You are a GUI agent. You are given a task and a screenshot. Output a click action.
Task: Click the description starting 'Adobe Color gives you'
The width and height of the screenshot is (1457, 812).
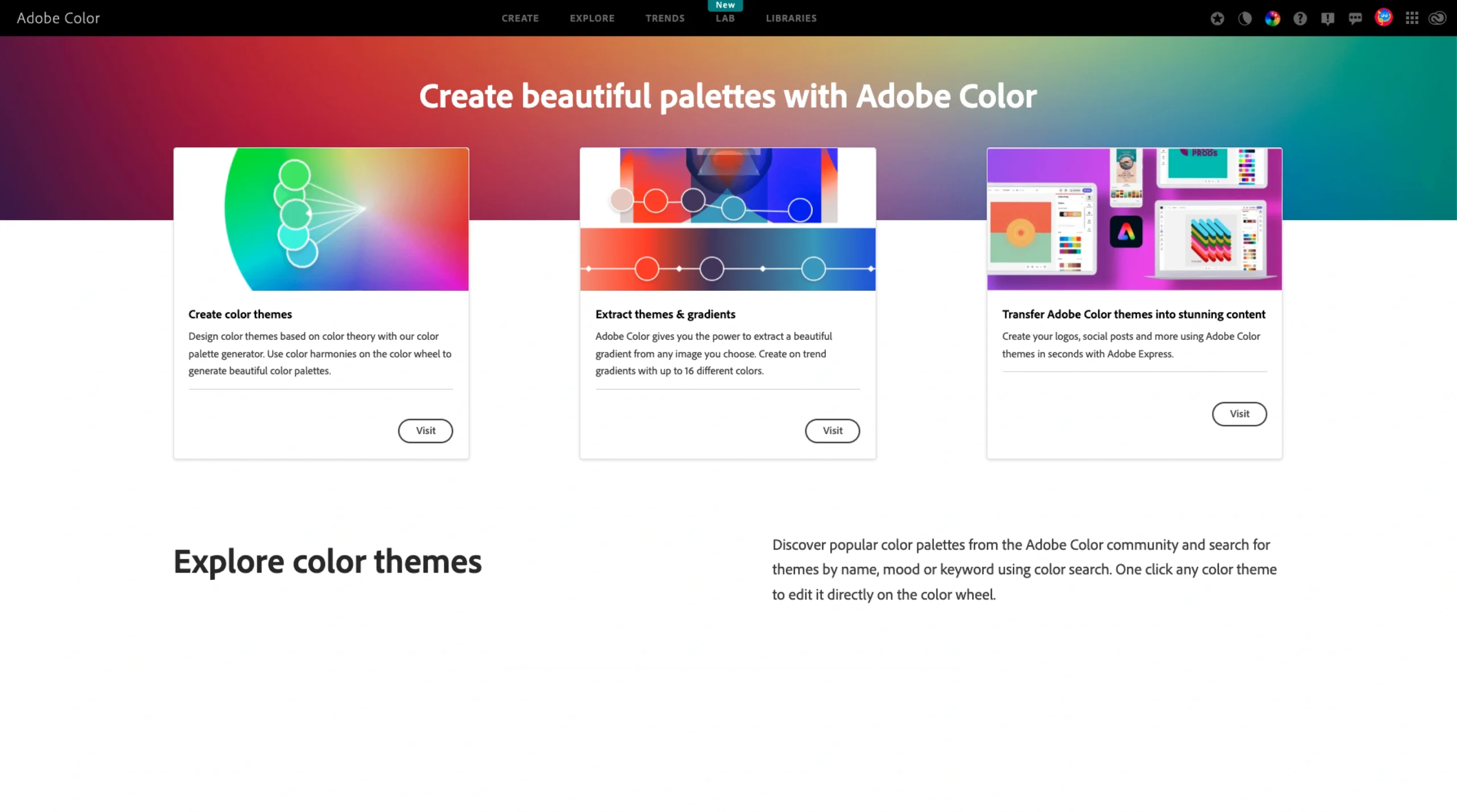pyautogui.click(x=714, y=353)
